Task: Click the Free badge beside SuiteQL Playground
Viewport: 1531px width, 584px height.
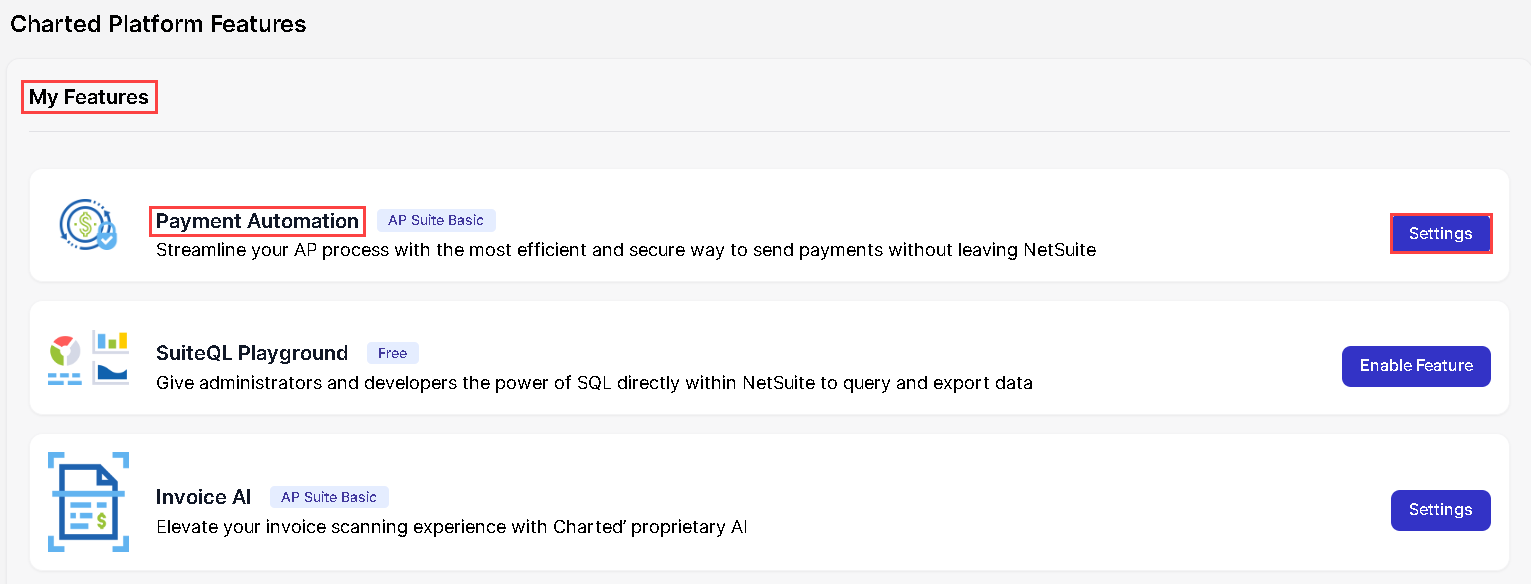Action: [x=393, y=353]
